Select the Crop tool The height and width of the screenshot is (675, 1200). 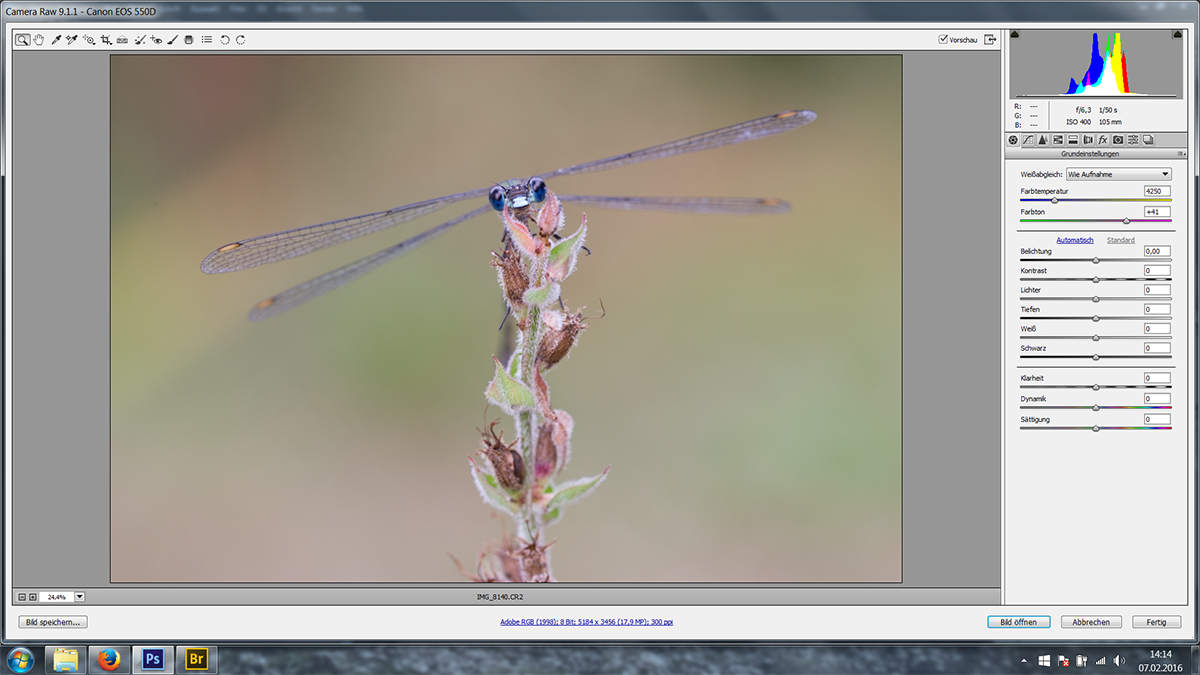[x=105, y=40]
